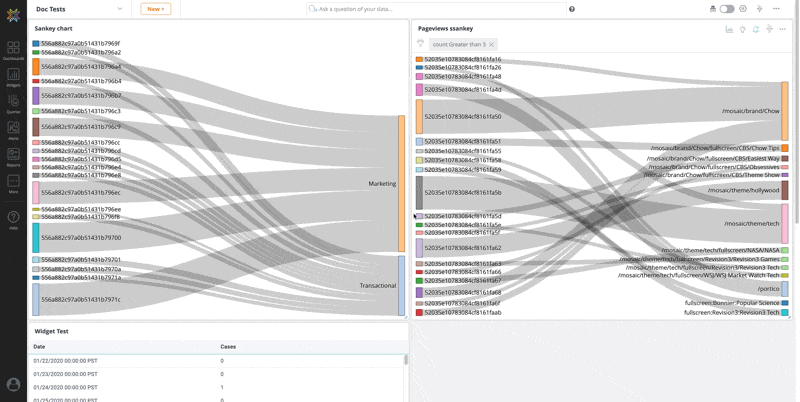Open Pageviews ssankey three-dot options menu

[783, 29]
